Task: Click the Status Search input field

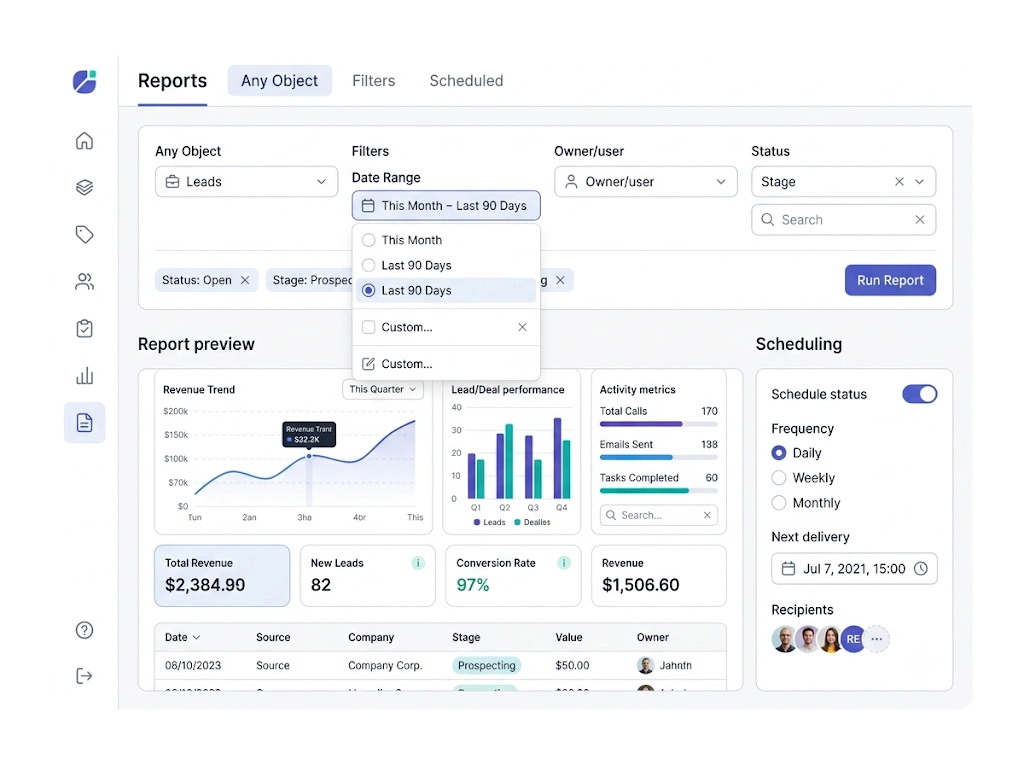Action: pos(843,220)
